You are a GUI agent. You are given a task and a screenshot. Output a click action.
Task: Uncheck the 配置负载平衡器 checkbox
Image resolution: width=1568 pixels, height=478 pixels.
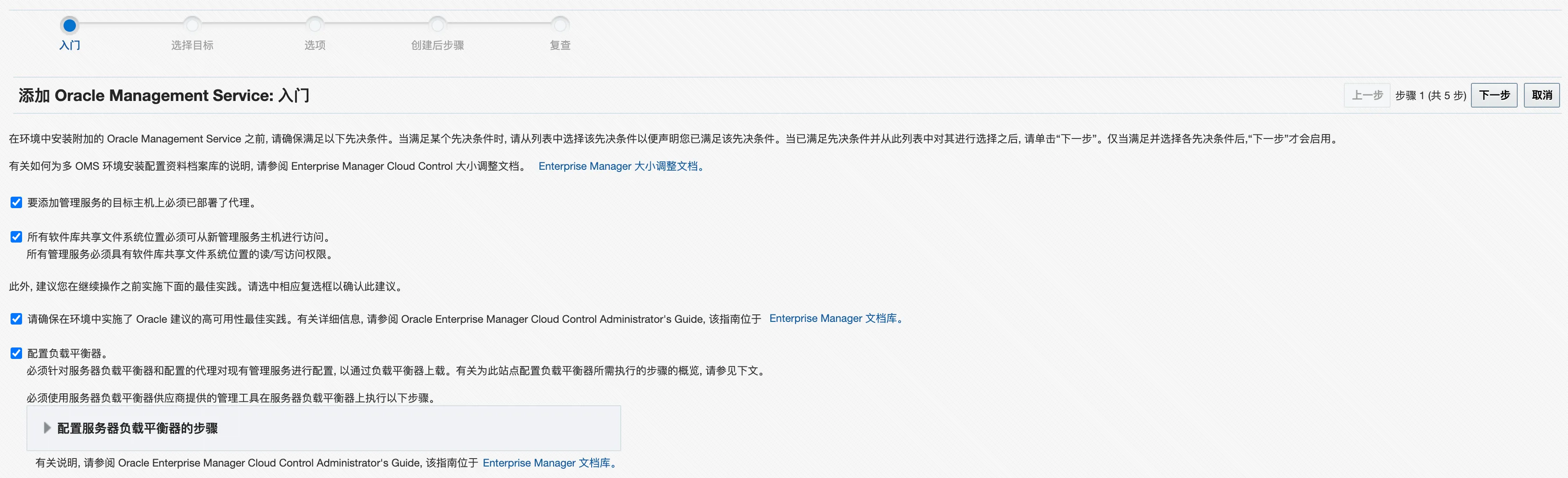click(16, 353)
